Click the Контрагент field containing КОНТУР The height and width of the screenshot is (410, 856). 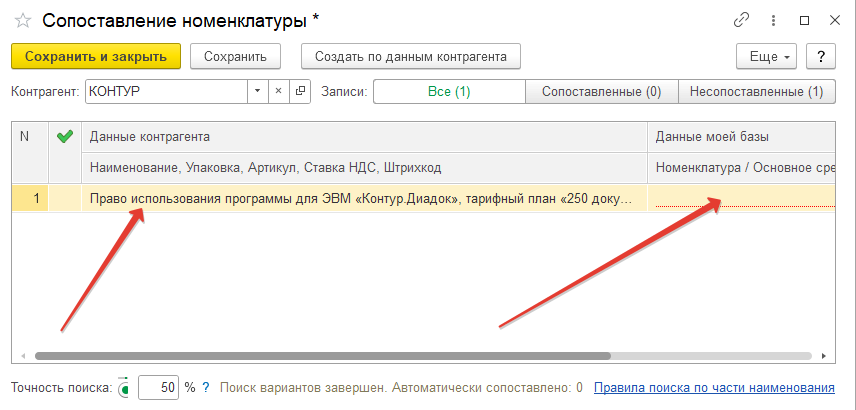(167, 91)
